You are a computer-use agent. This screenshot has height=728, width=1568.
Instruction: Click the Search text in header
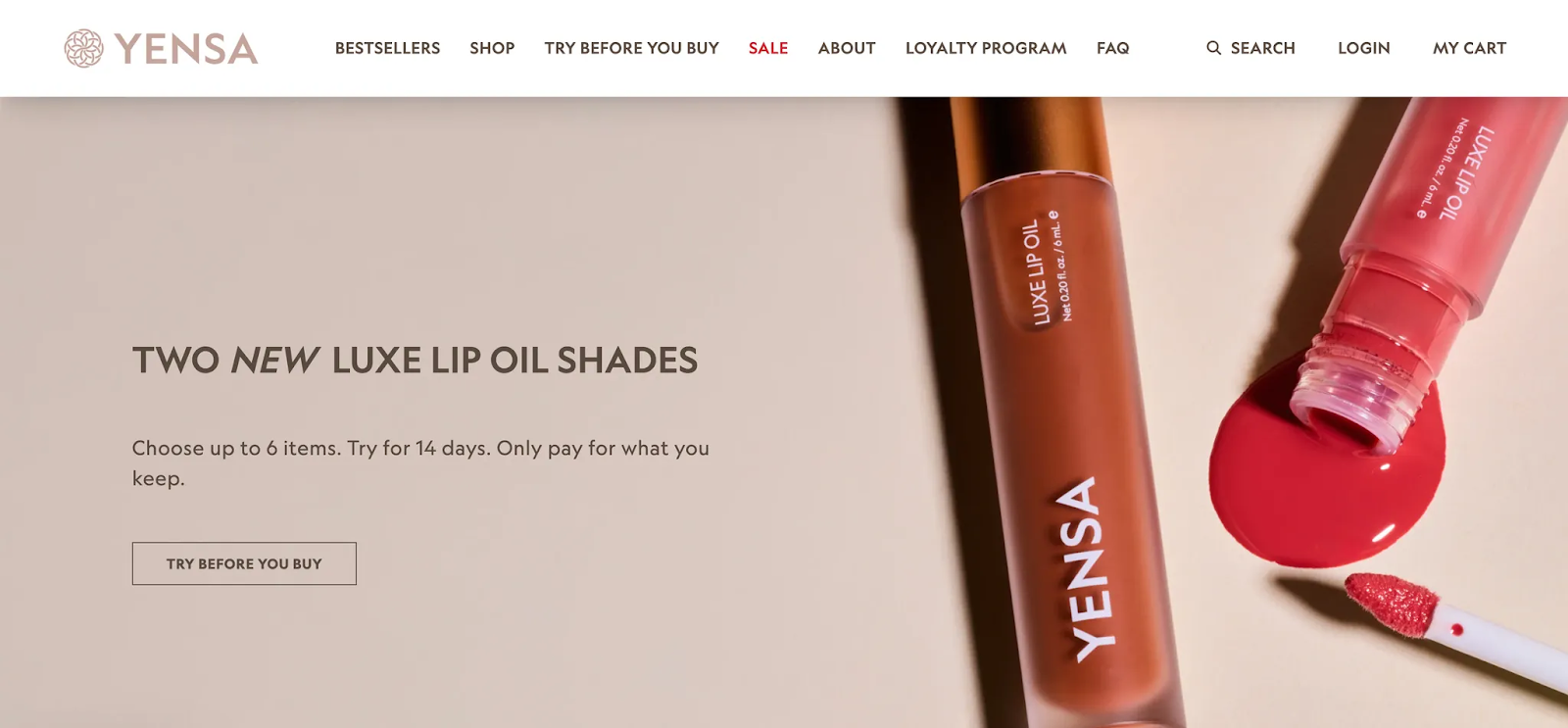coord(1262,48)
